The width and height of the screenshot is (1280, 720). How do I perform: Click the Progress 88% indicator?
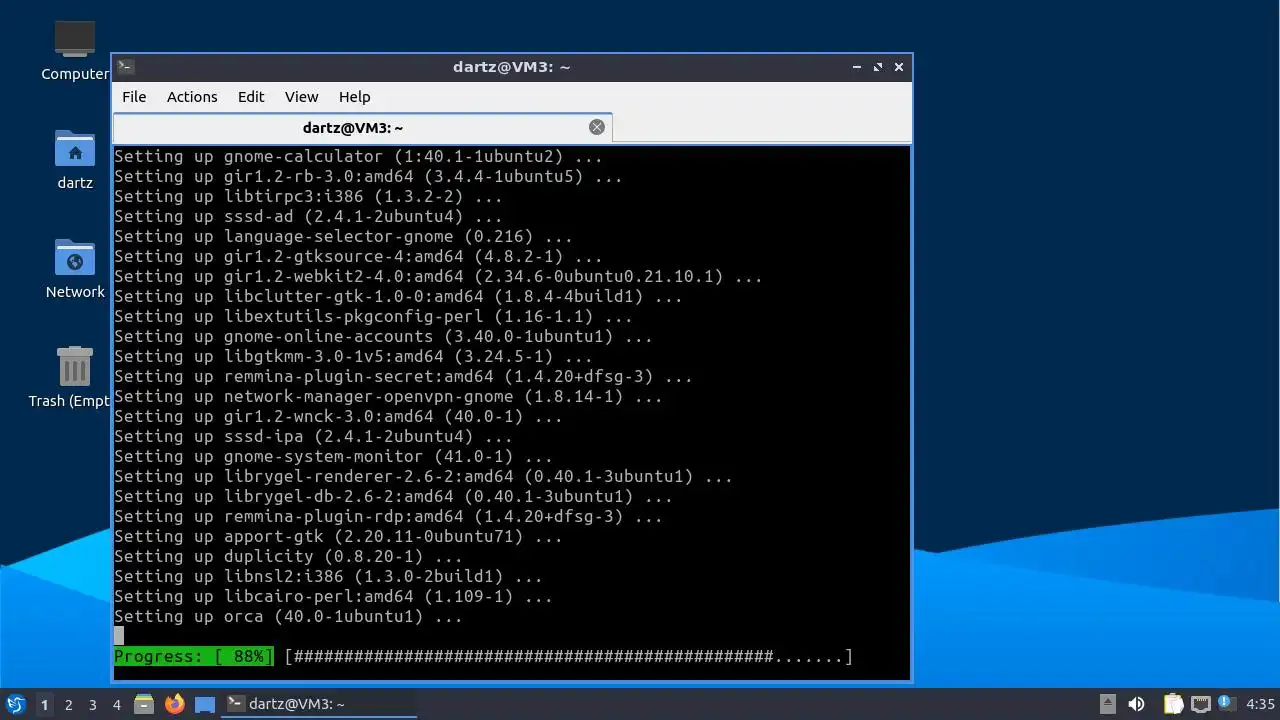click(x=193, y=656)
